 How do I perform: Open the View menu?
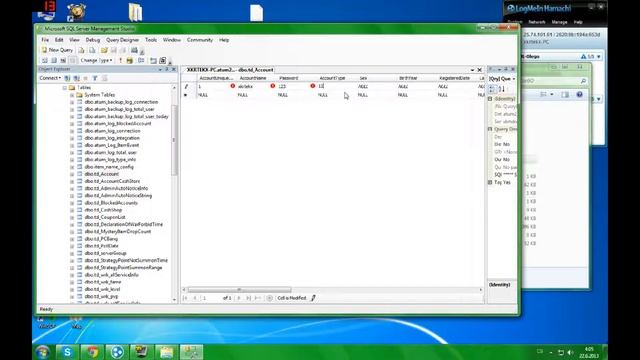coord(74,40)
